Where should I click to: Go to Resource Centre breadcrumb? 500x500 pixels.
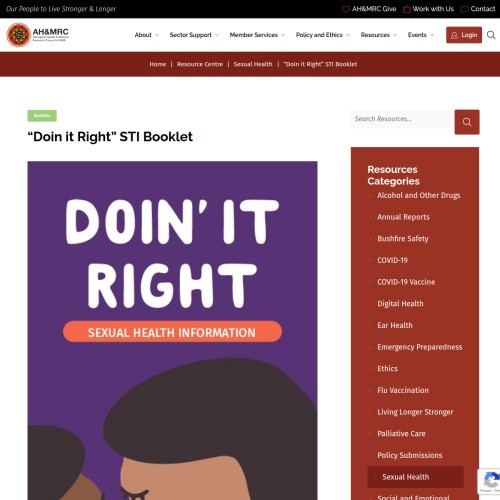tap(200, 64)
